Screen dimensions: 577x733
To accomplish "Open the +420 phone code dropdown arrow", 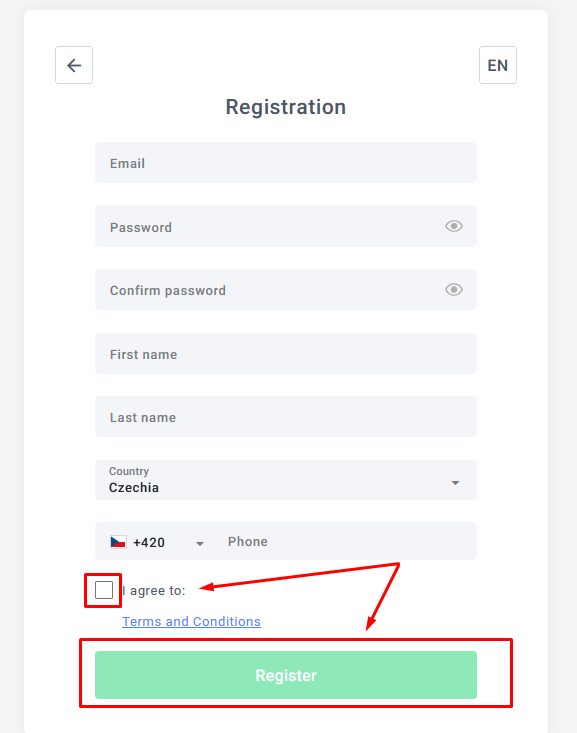I will [x=200, y=544].
